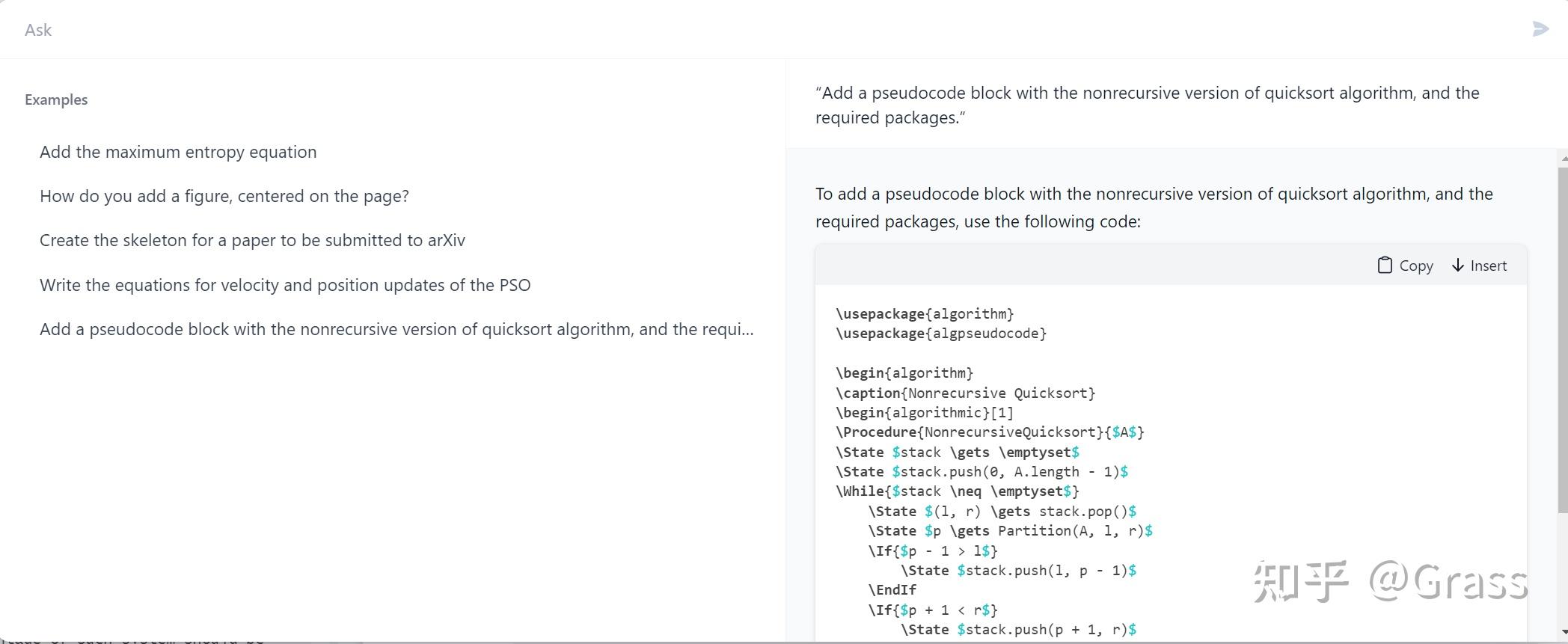This screenshot has width=1568, height=644.
Task: Select "Add the maximum entropy equation" example
Action: tap(178, 152)
